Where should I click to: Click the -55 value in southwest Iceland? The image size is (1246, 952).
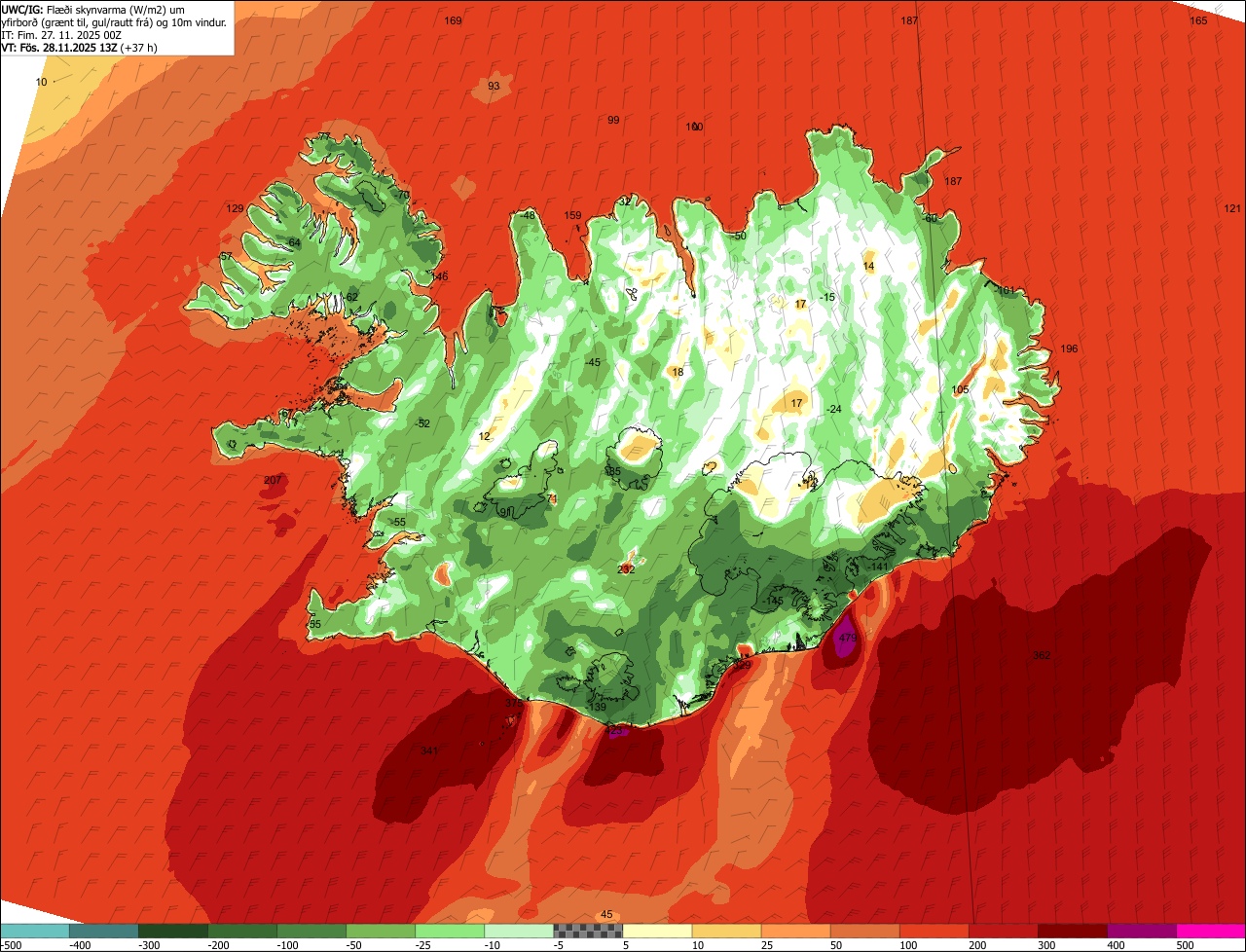[398, 523]
